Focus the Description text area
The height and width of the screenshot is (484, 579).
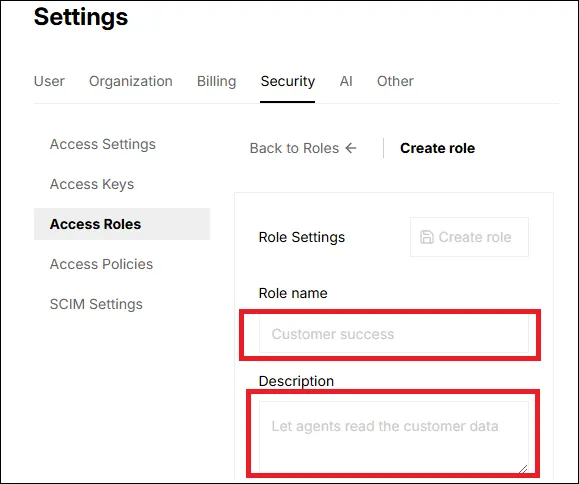tap(394, 437)
